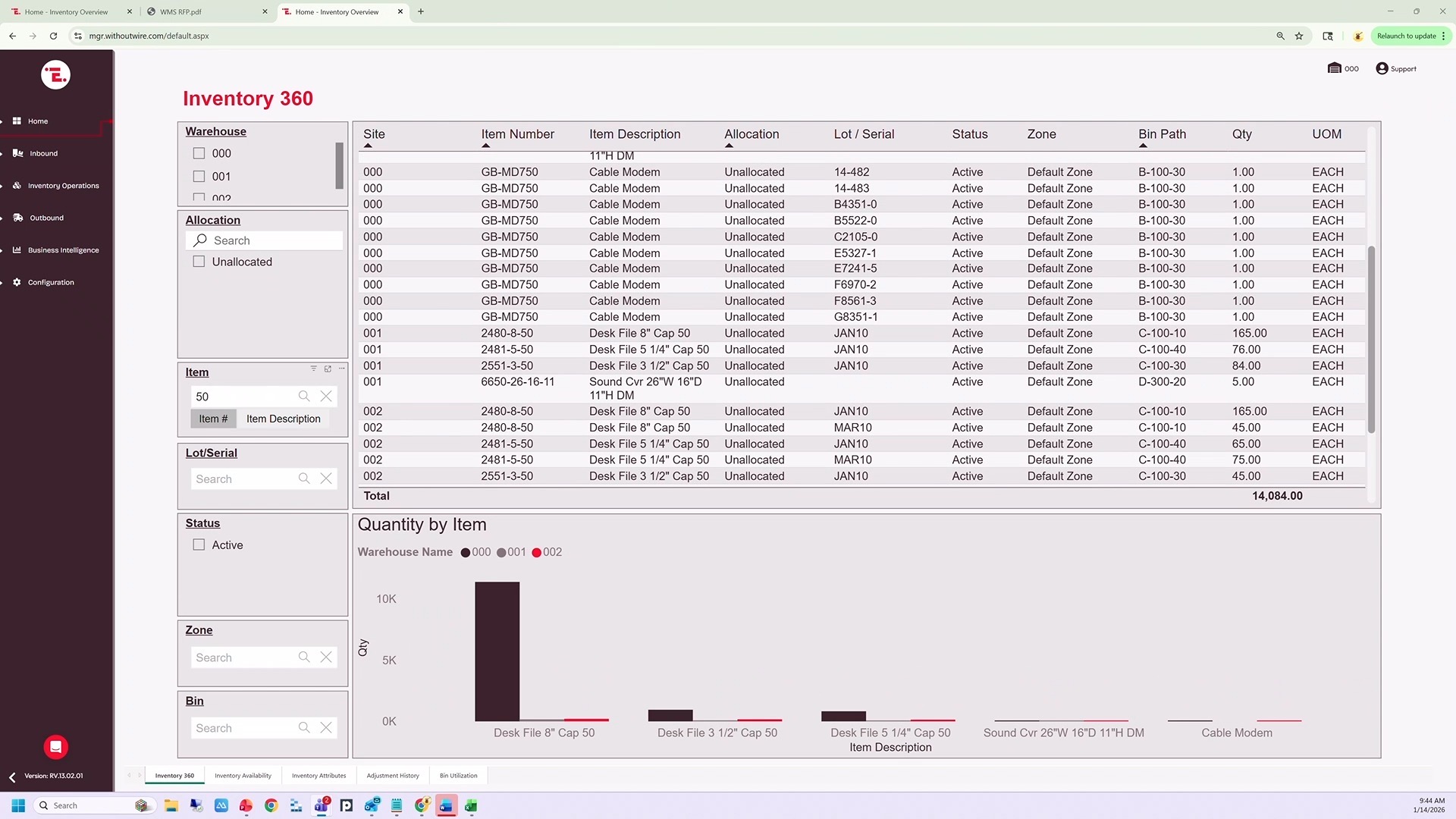Click magnifier icon in Lot/Serial search

tap(304, 479)
